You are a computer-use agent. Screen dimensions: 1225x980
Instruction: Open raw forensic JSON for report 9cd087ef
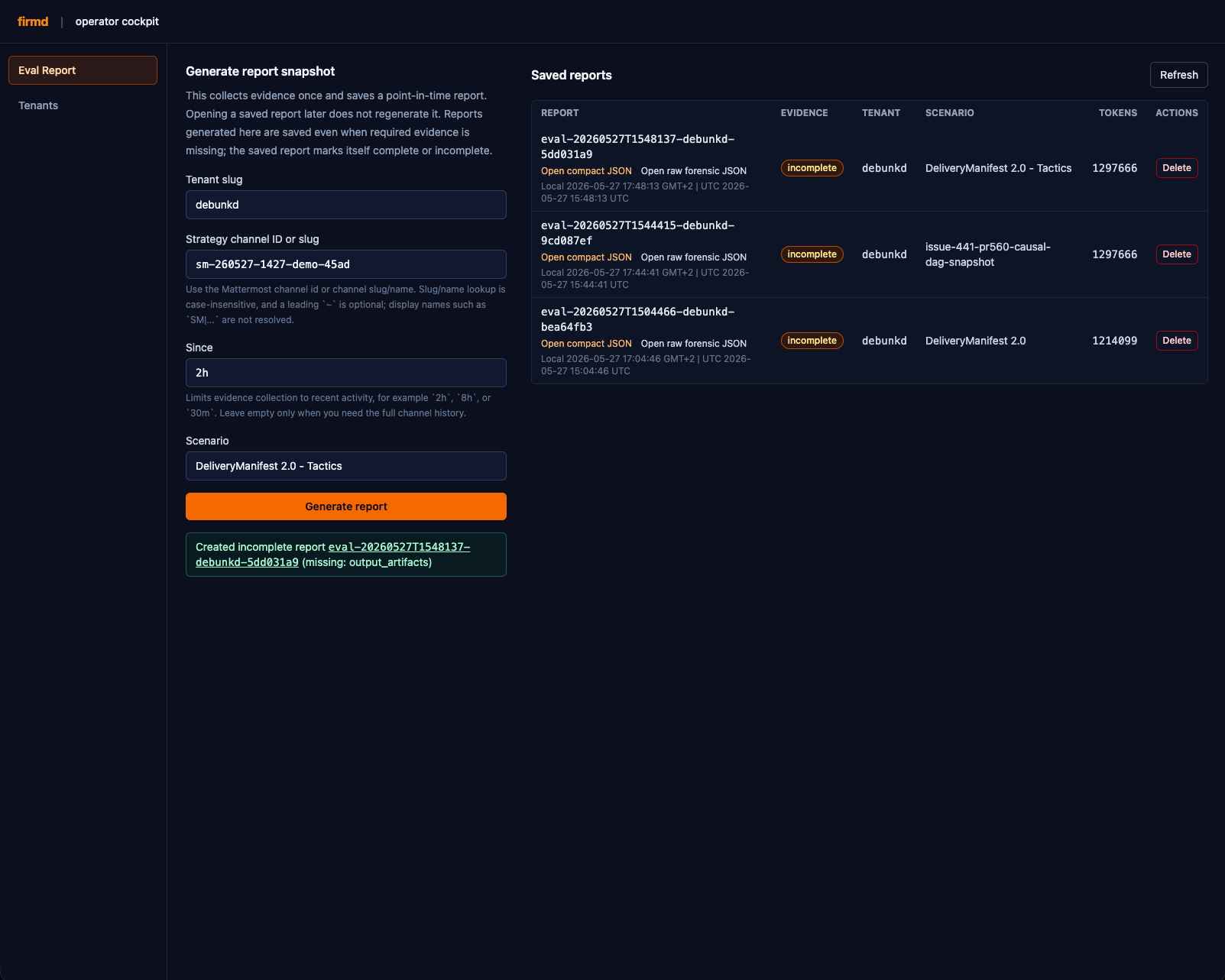[x=694, y=257]
